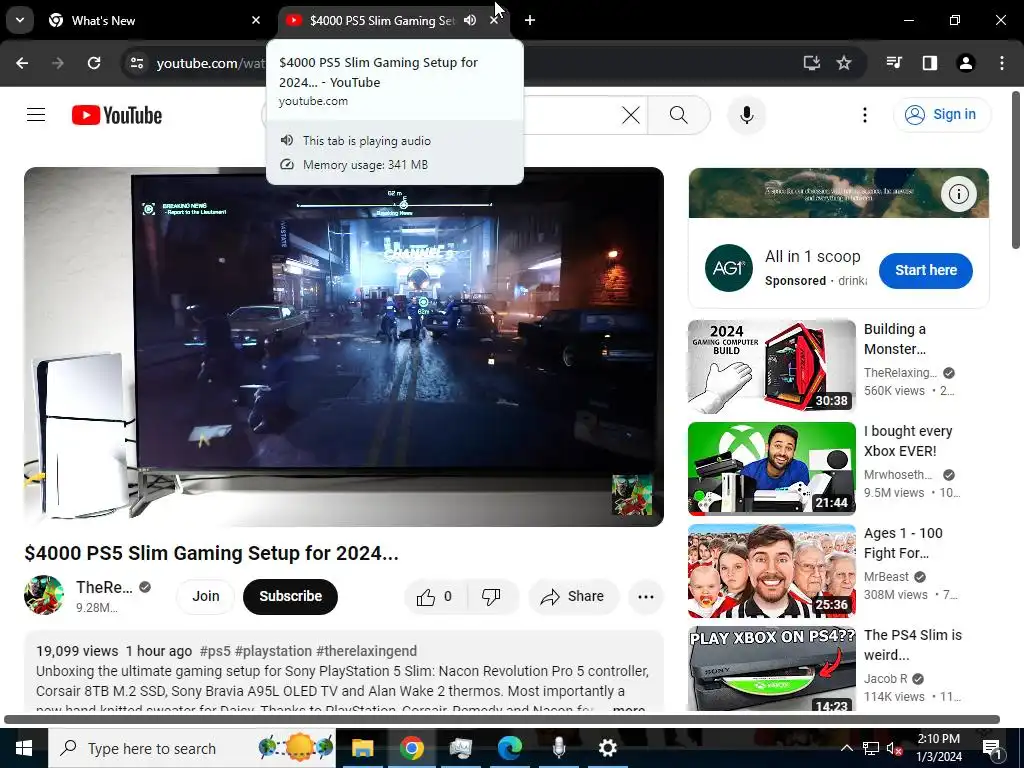Open the Ages 1 - 100 Fight For... thumbnail
Screen dimensions: 1024x768
click(x=771, y=571)
